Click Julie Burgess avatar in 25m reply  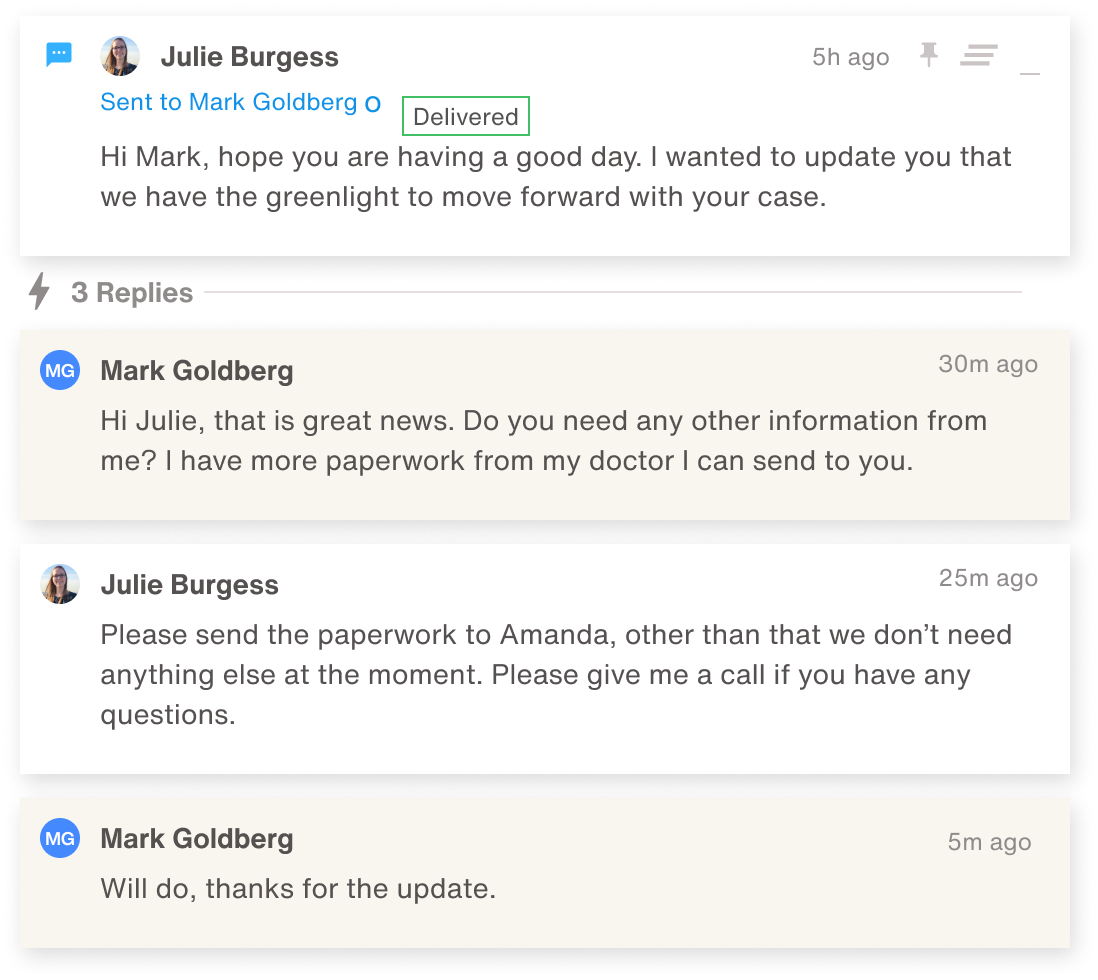60,584
